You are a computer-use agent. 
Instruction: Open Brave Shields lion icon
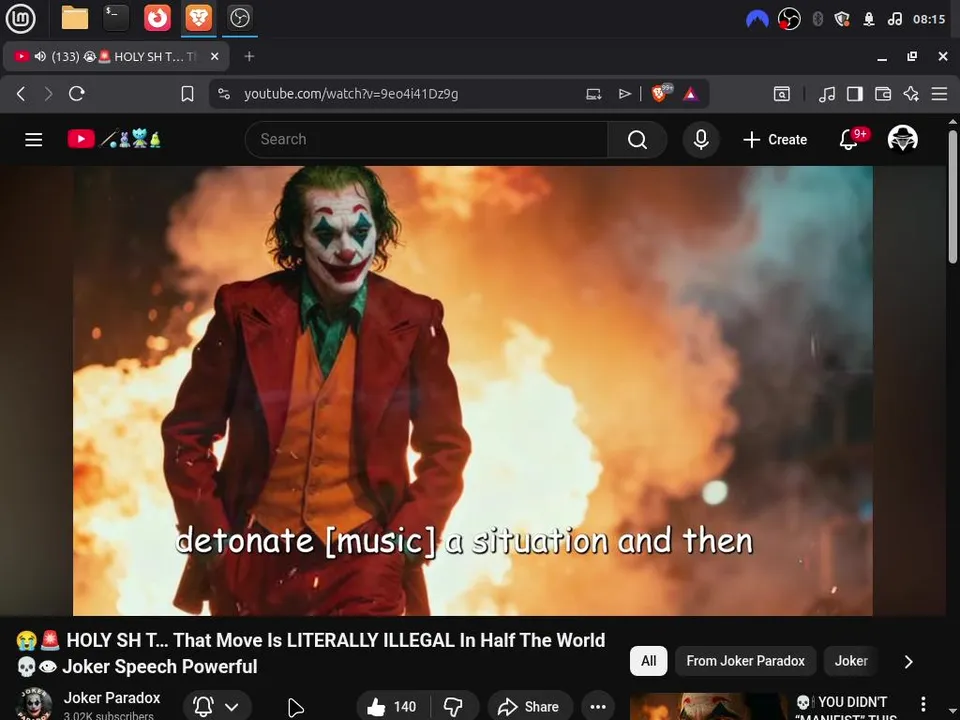[661, 93]
